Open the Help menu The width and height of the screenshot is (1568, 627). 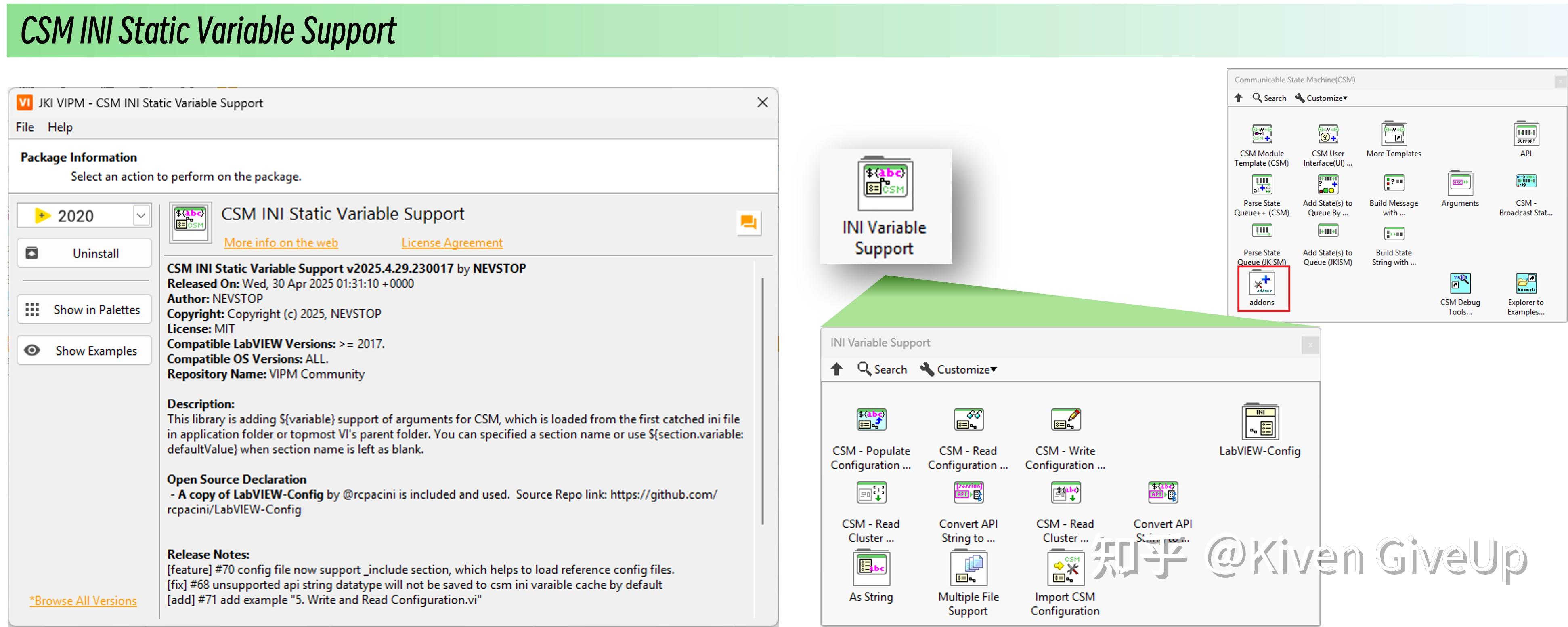tap(60, 127)
